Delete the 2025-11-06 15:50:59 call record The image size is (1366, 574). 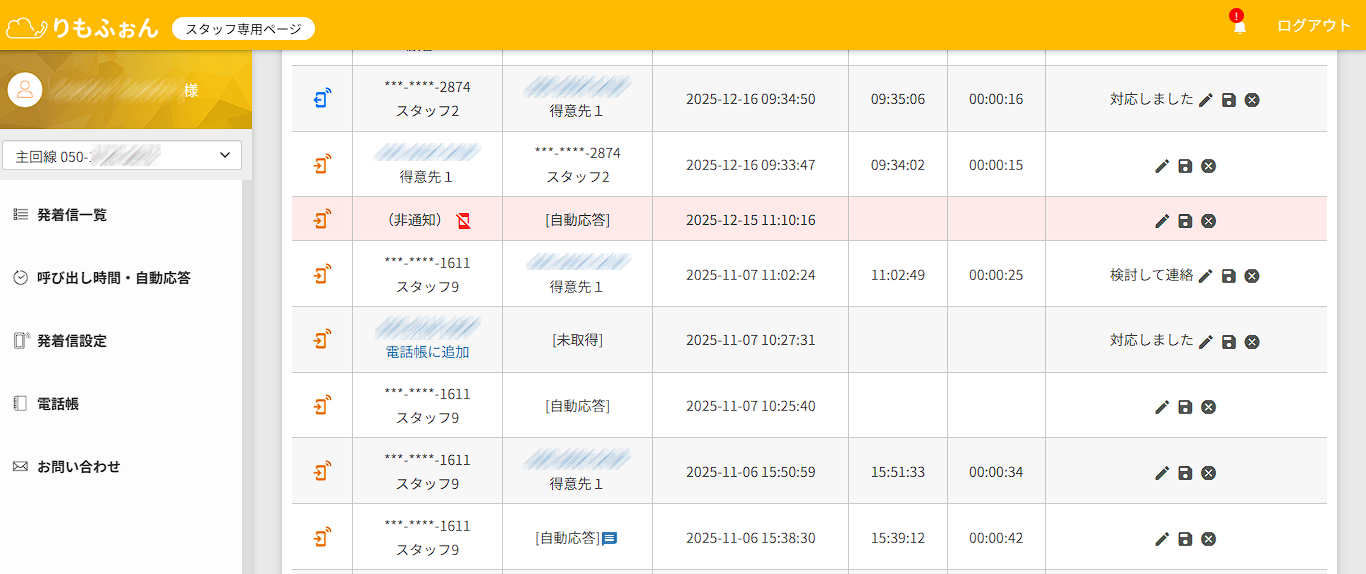tap(1208, 473)
